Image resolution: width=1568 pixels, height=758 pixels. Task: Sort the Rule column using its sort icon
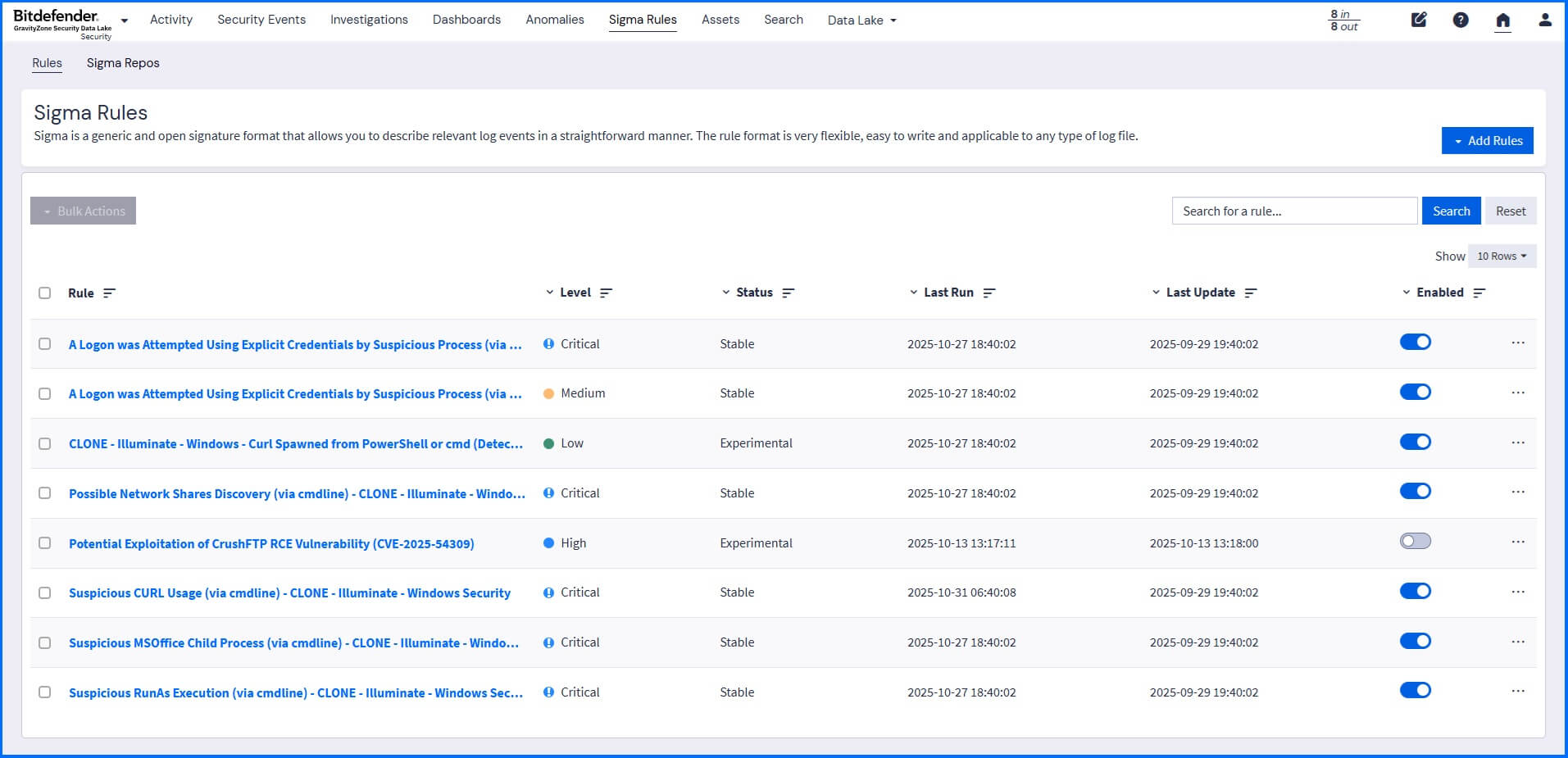click(x=110, y=293)
